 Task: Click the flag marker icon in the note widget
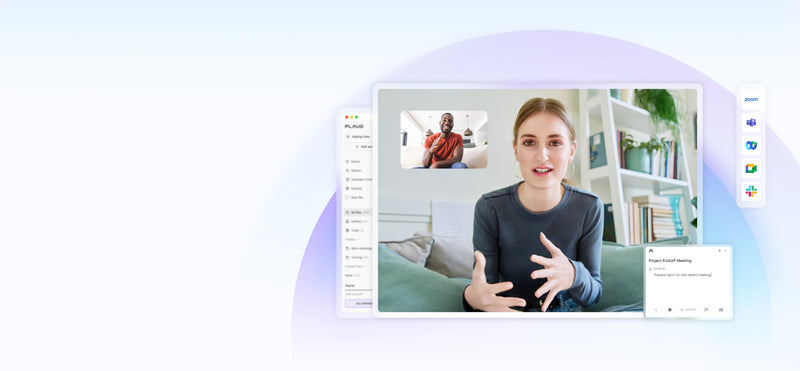click(706, 310)
